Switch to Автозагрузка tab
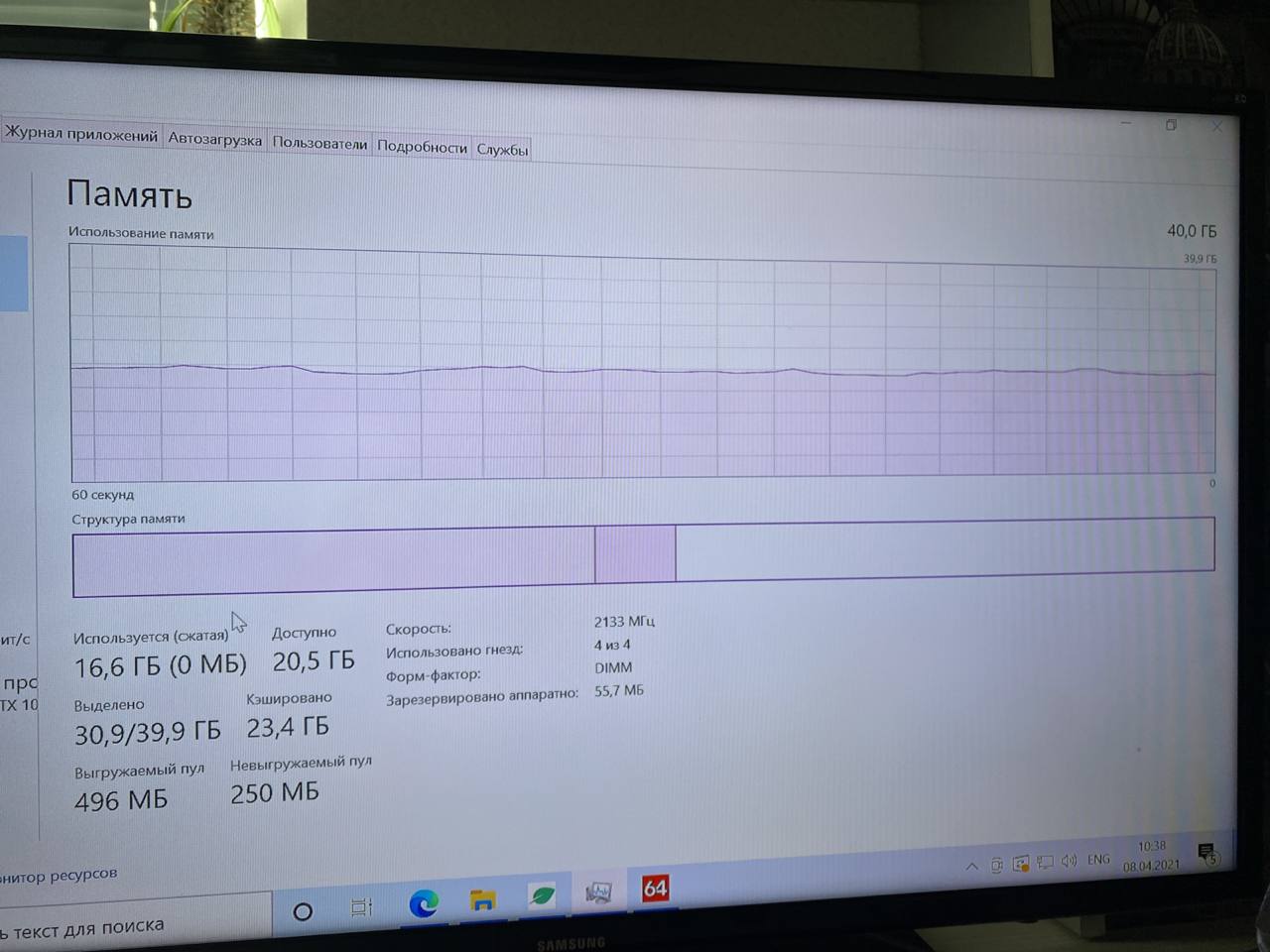This screenshot has height=952, width=1270. 214,139
